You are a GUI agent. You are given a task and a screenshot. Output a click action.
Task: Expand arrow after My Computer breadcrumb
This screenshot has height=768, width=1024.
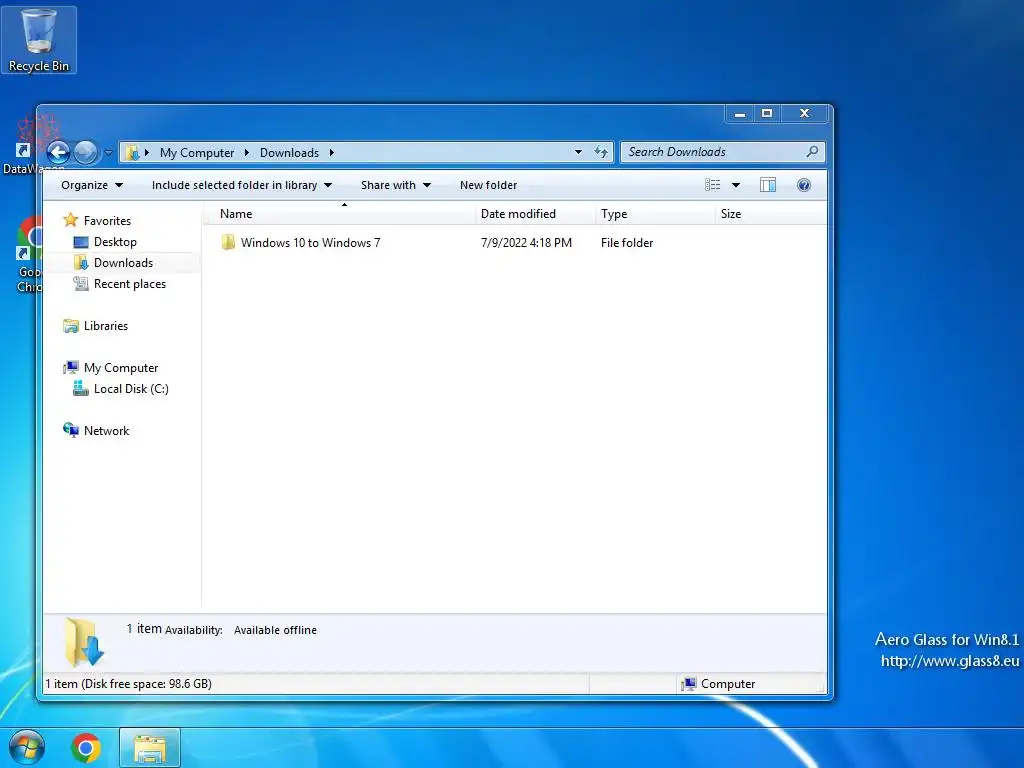(246, 152)
